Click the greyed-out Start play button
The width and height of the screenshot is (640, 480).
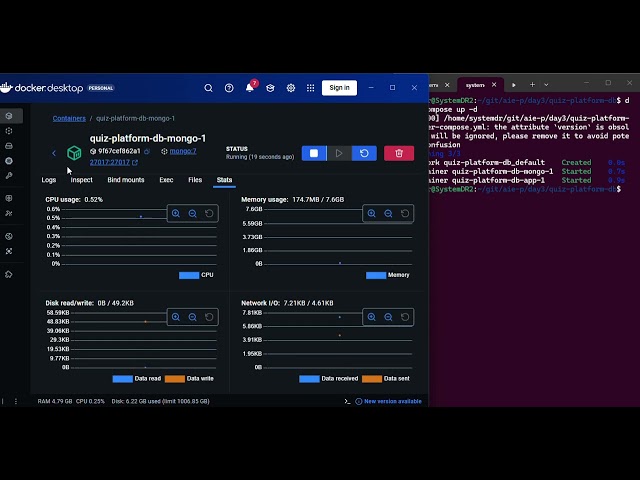click(339, 153)
